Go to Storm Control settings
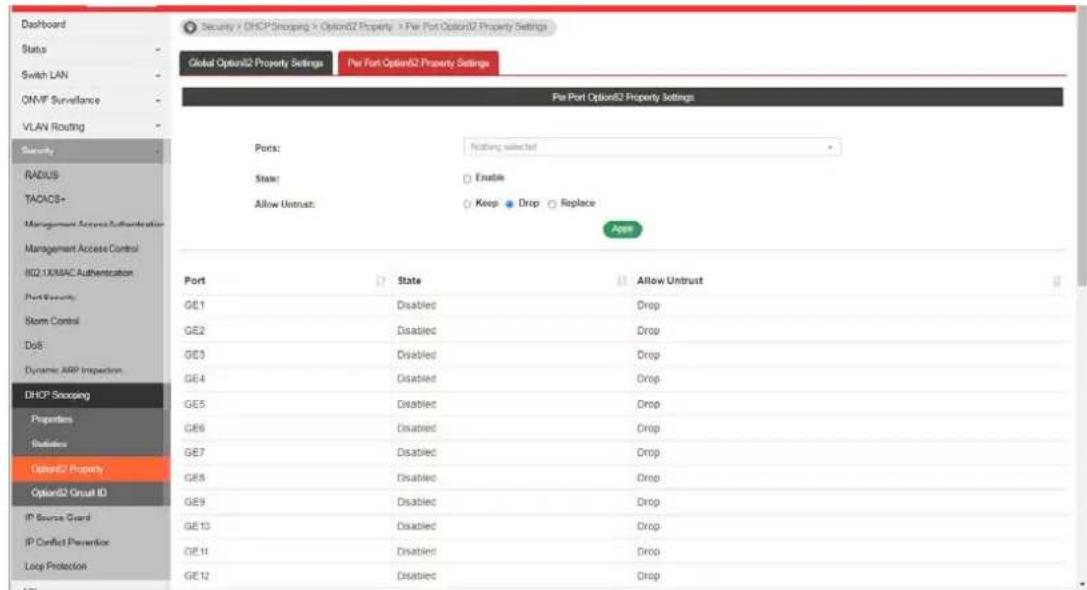Image resolution: width=1087 pixels, height=590 pixels. [x=52, y=322]
